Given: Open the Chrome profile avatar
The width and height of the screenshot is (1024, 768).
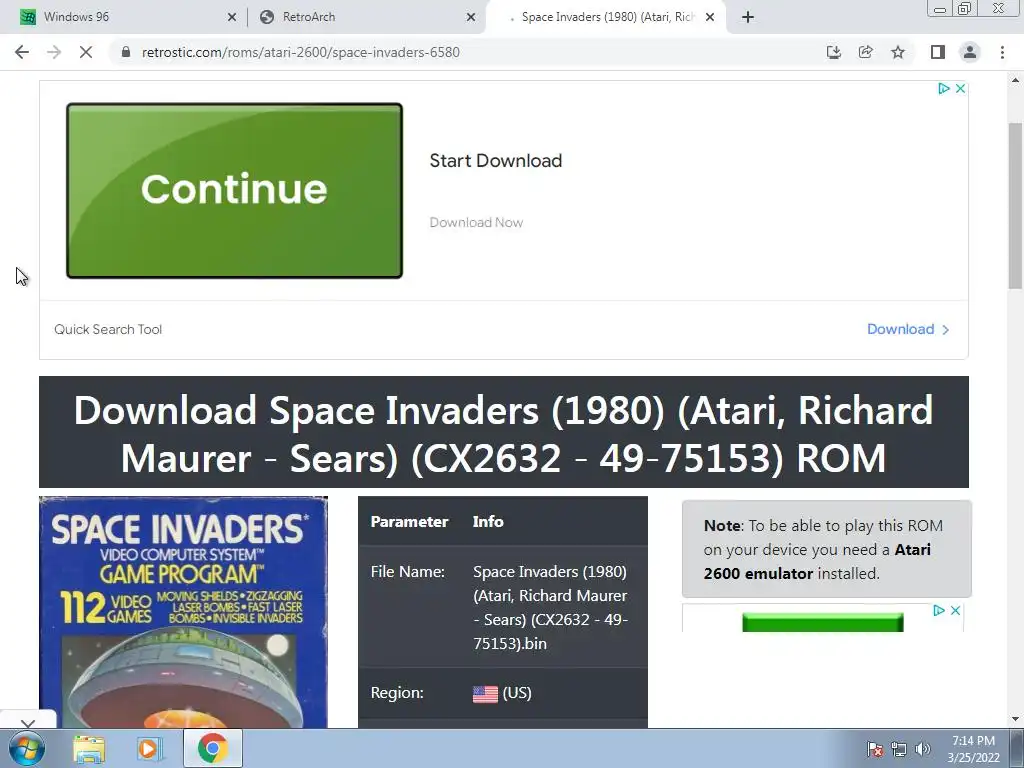Looking at the screenshot, I should [x=970, y=52].
